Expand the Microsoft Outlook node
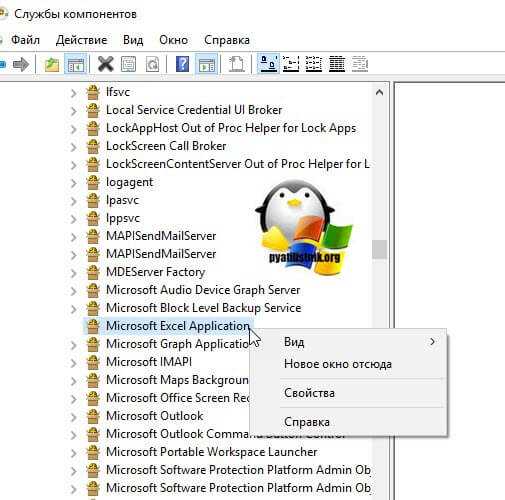Screen dimensions: 505x500 [x=74, y=417]
